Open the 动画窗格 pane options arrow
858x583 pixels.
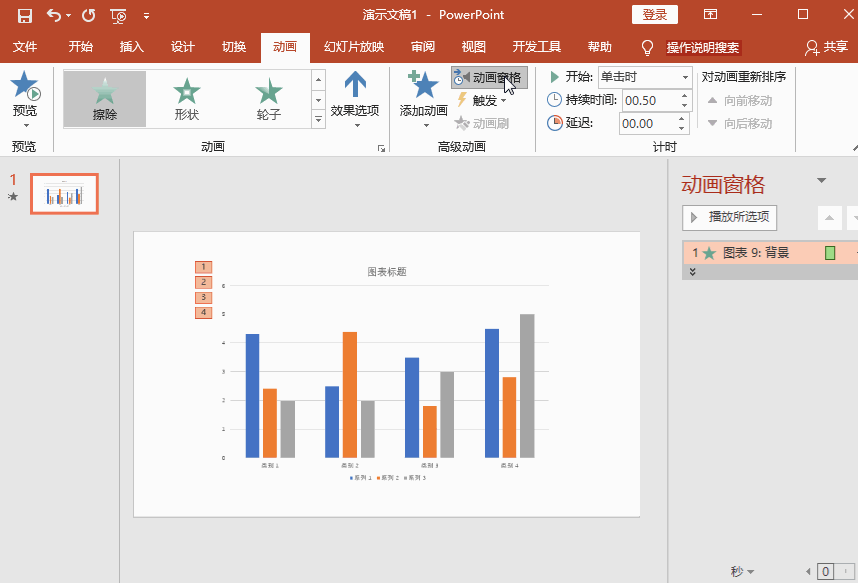click(821, 180)
